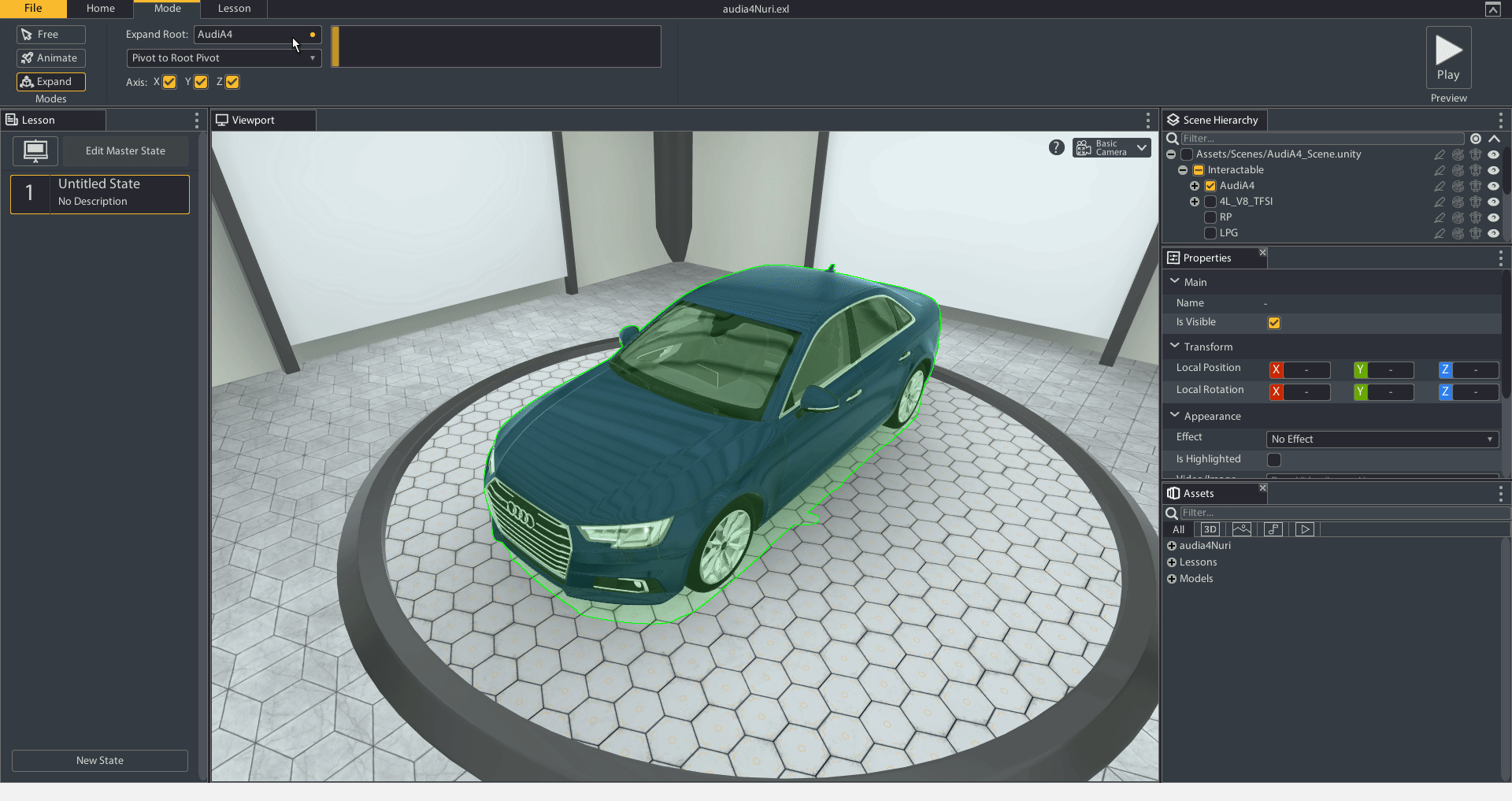Viewport: 1512px width, 801px height.
Task: Collapse the Transform properties section
Action: click(x=1175, y=346)
